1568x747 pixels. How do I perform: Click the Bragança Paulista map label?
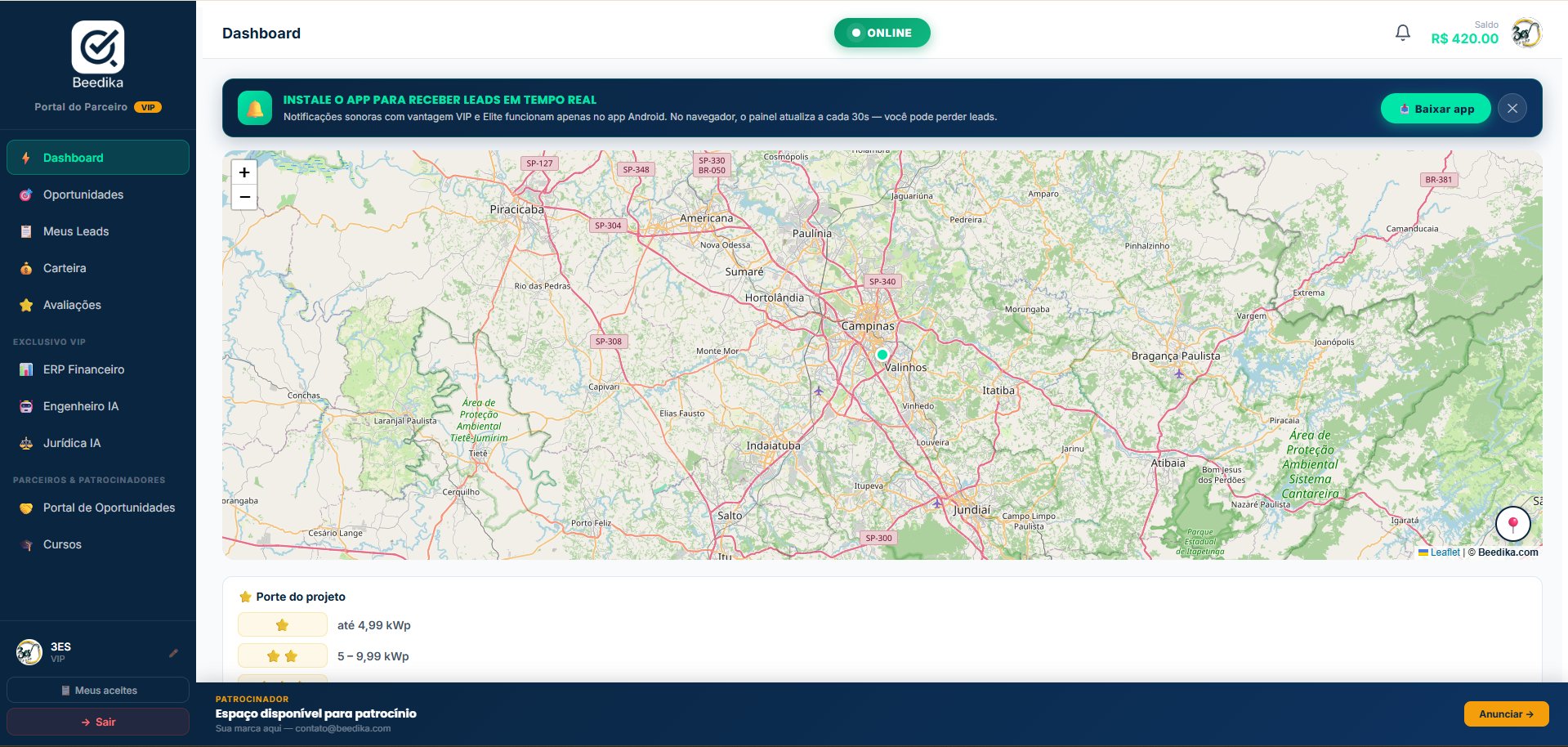point(1176,356)
